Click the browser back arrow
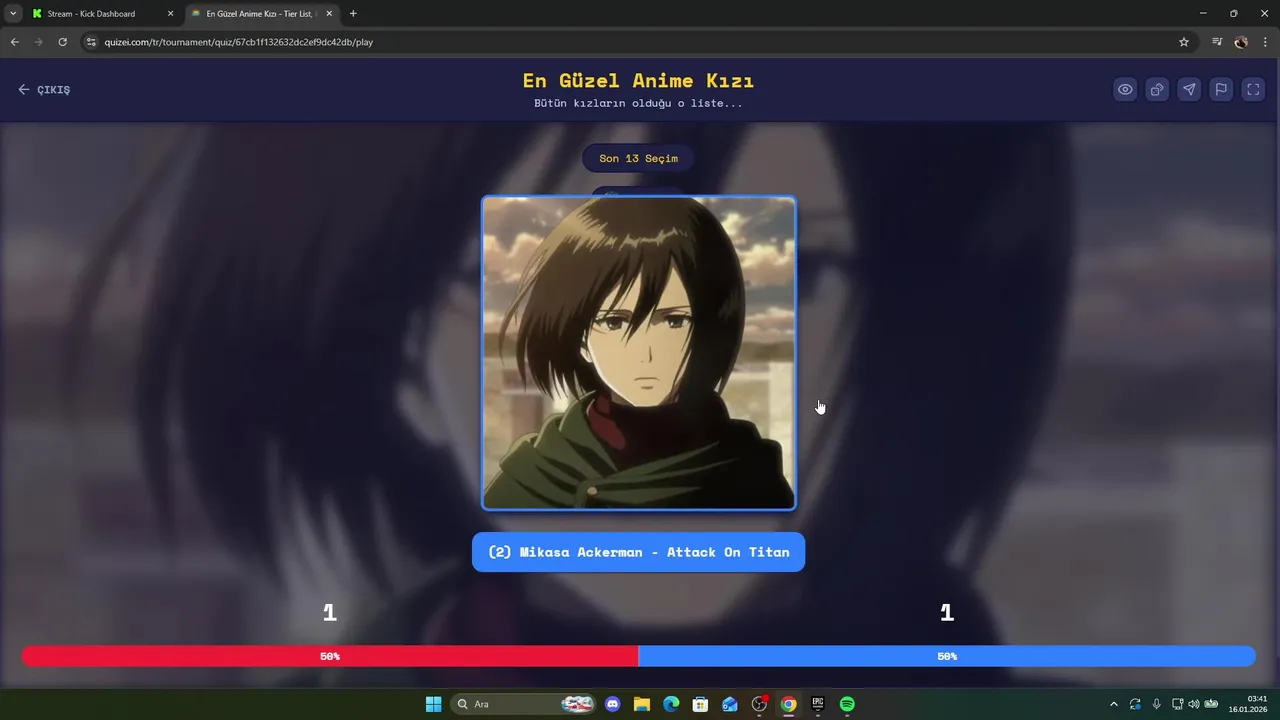This screenshot has width=1280, height=720. pyautogui.click(x=14, y=42)
